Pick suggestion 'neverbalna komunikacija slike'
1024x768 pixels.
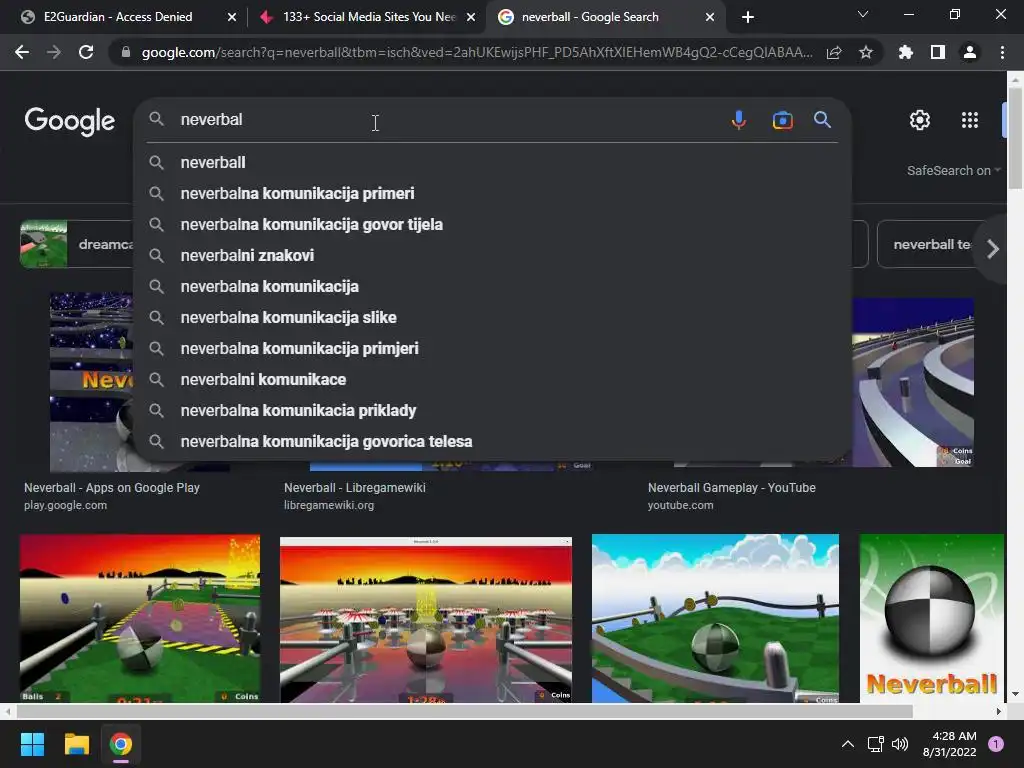492,317
